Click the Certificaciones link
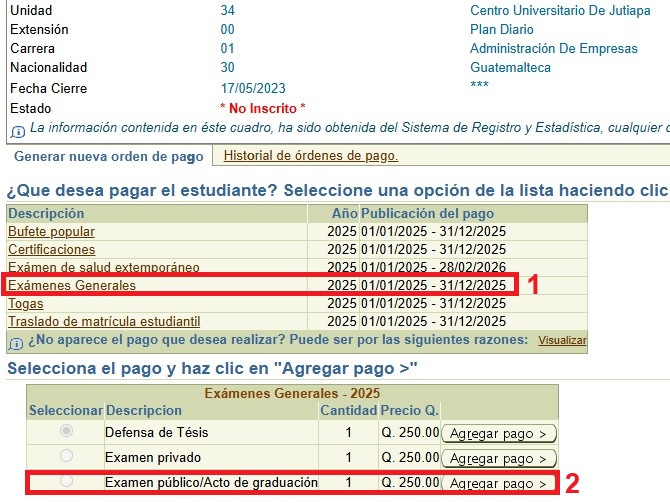 (51, 250)
